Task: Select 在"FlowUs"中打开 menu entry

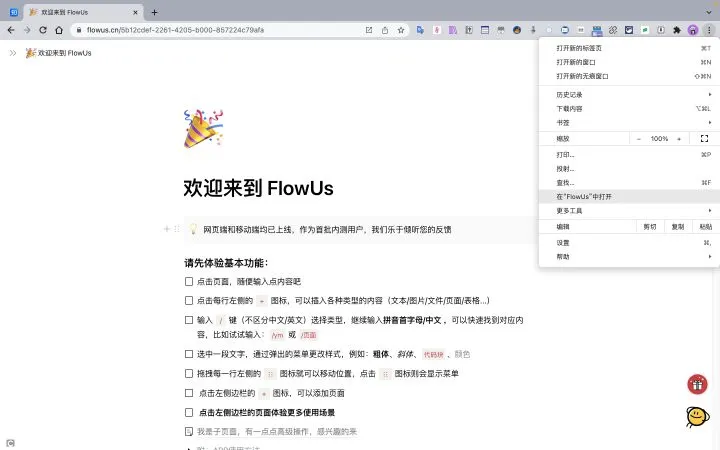Action: coord(629,197)
